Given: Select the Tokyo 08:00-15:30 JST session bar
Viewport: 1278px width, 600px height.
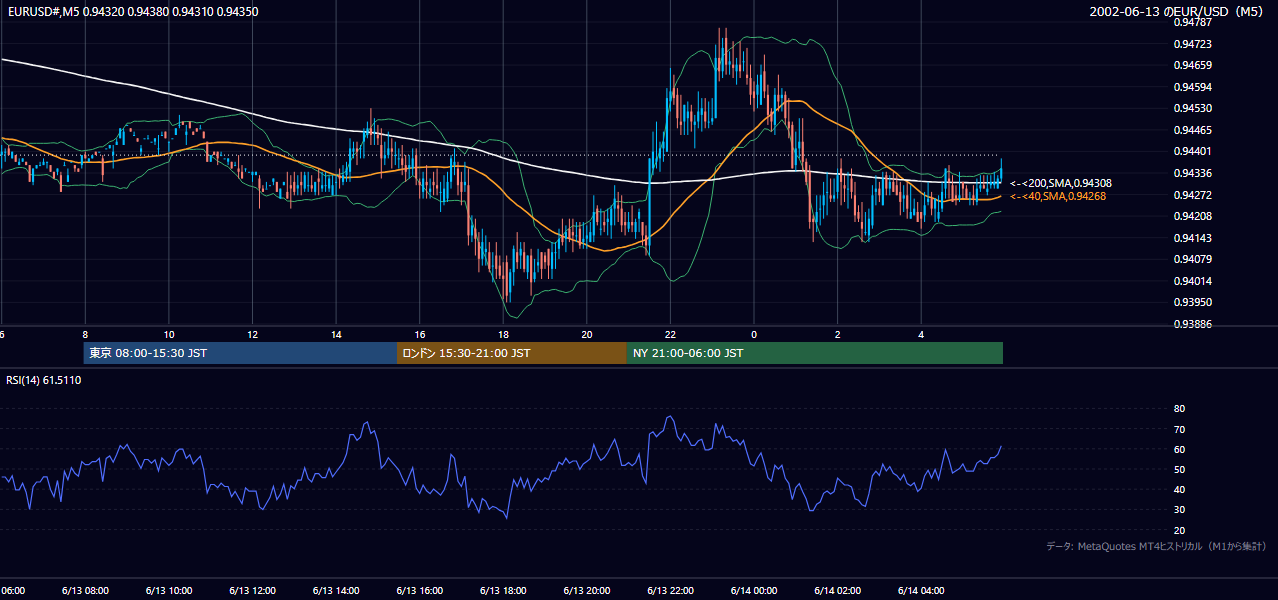Looking at the screenshot, I should click(240, 353).
